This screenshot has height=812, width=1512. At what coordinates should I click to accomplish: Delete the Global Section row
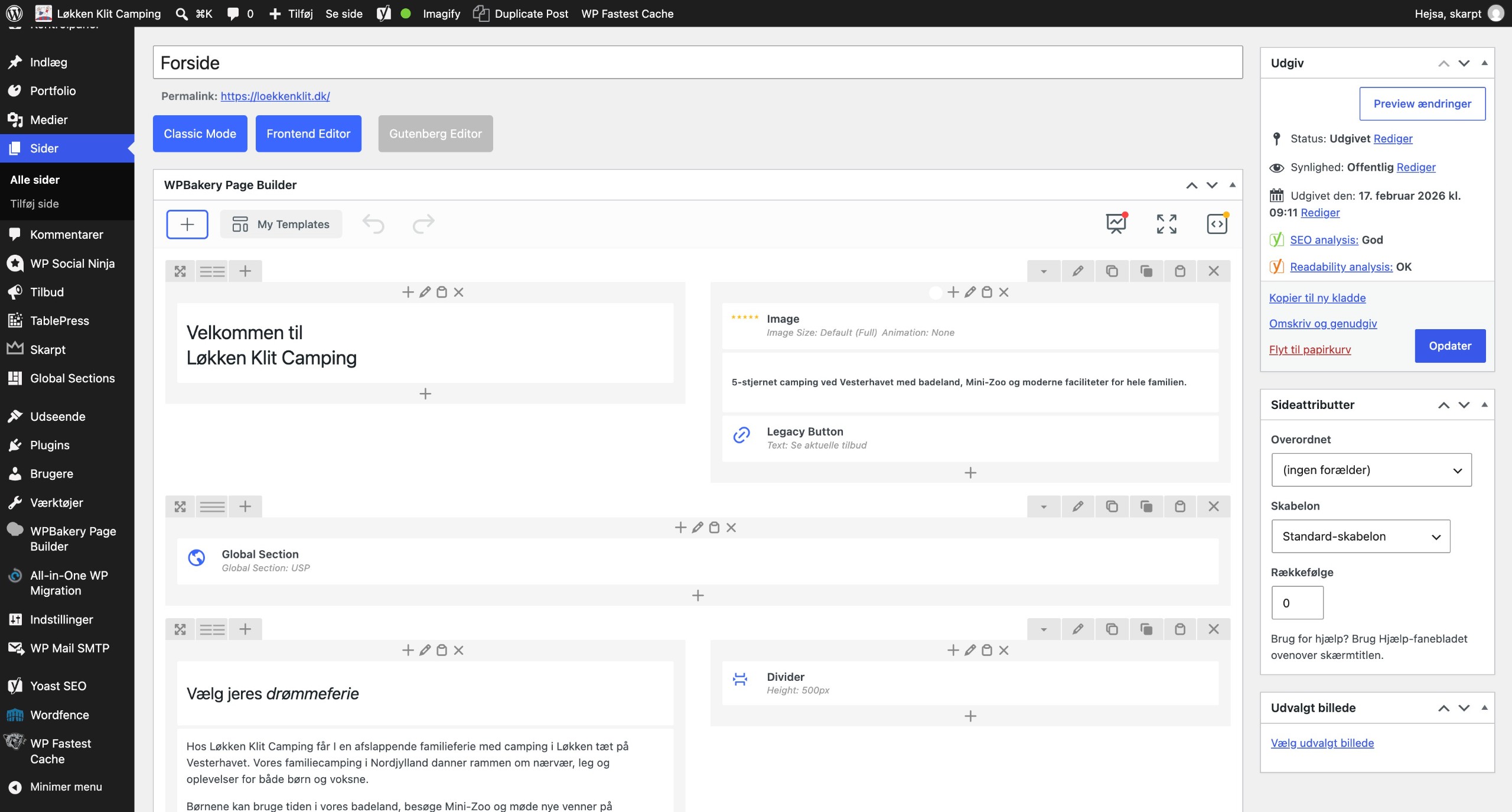[1214, 506]
